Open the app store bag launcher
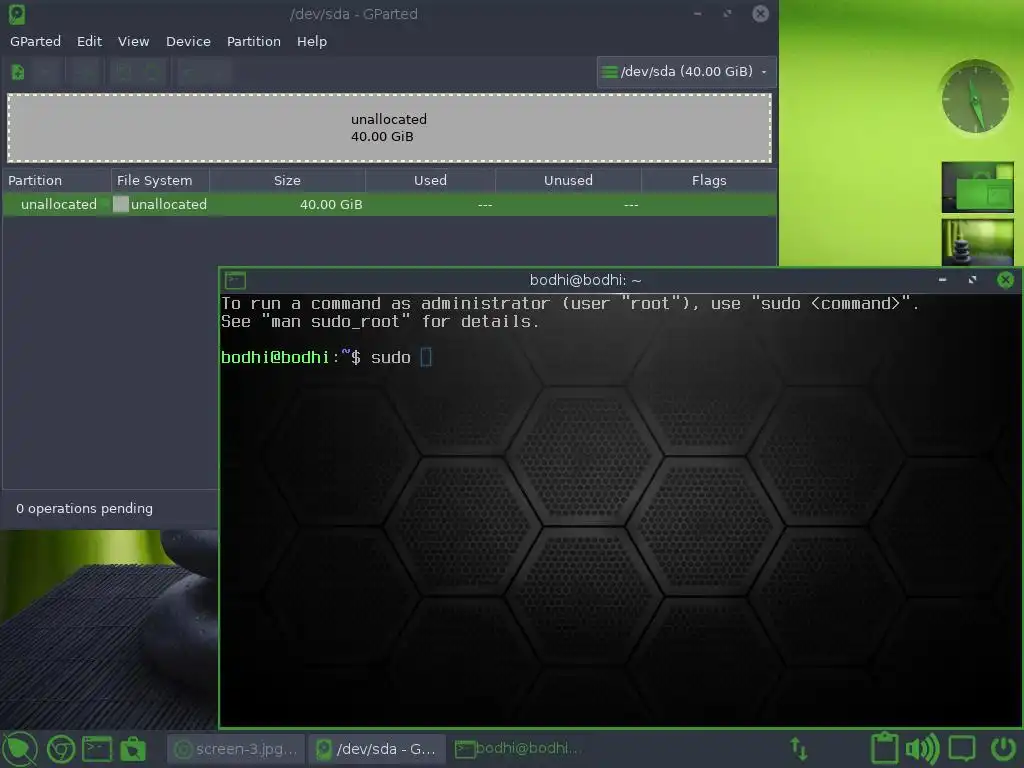This screenshot has width=1024, height=768. pos(133,749)
